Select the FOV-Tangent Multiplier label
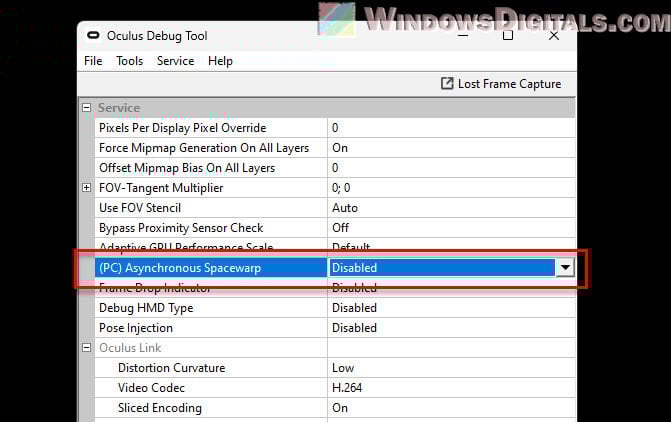 click(x=161, y=188)
